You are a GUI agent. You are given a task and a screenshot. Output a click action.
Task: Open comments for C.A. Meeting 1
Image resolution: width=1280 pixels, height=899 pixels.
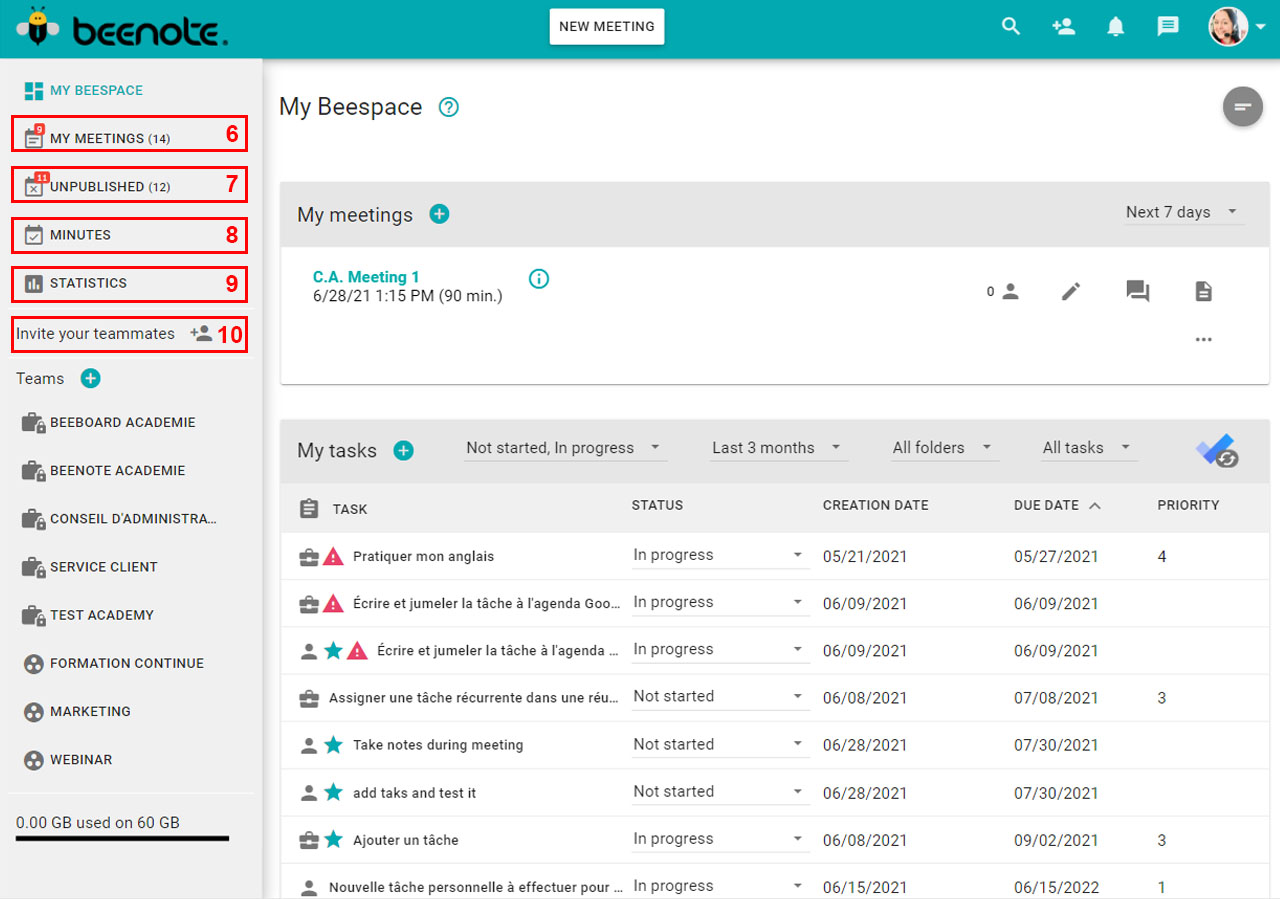click(1137, 291)
